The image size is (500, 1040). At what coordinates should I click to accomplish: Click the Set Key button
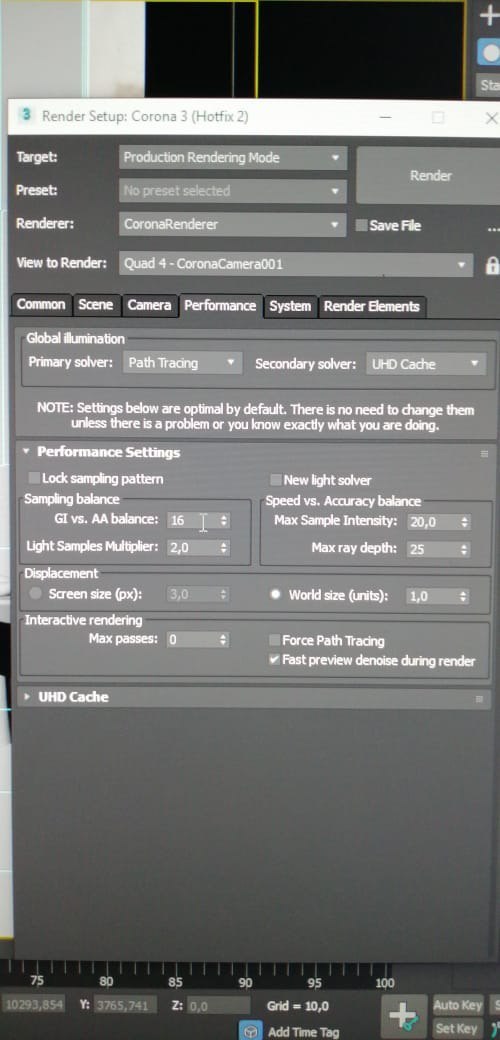click(x=456, y=1029)
